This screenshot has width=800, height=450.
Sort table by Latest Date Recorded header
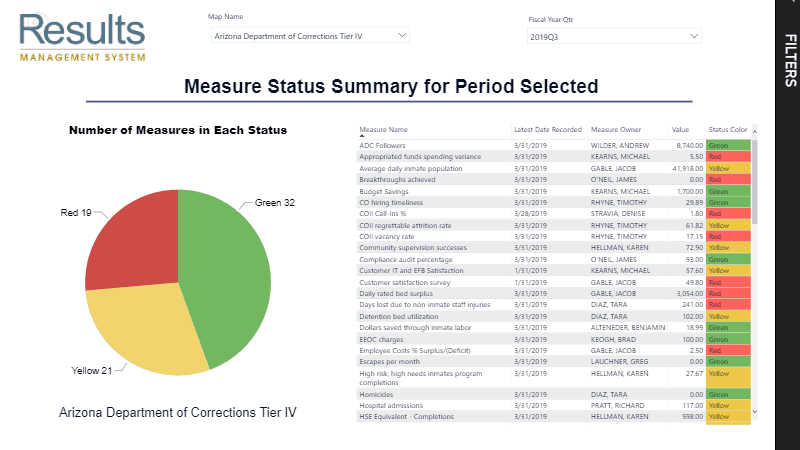[547, 130]
